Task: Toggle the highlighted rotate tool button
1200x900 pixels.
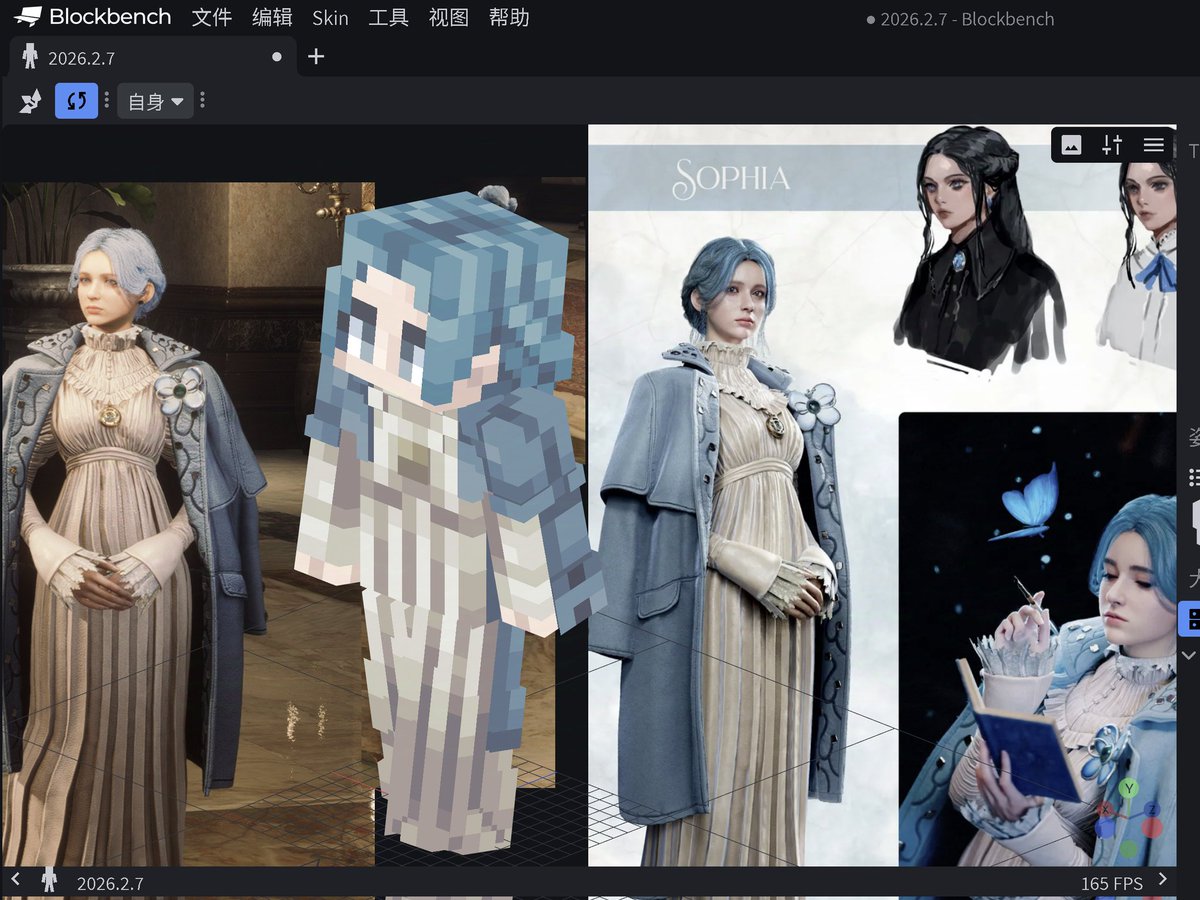Action: click(77, 101)
